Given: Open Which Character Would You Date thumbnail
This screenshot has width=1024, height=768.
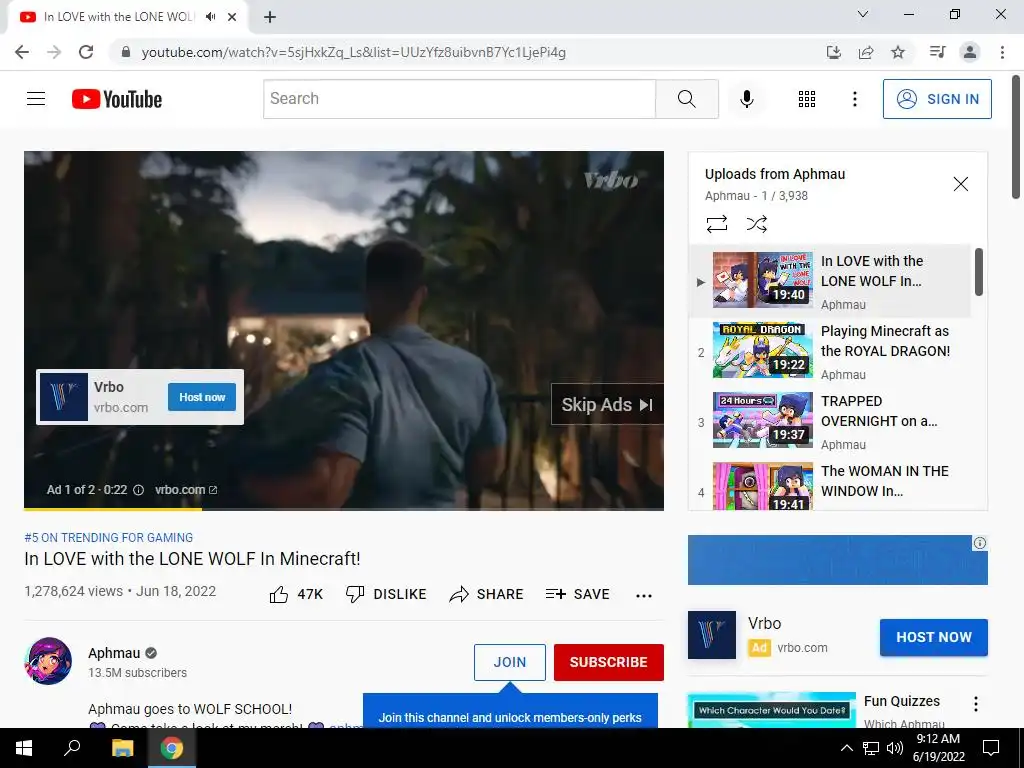Looking at the screenshot, I should 771,711.
